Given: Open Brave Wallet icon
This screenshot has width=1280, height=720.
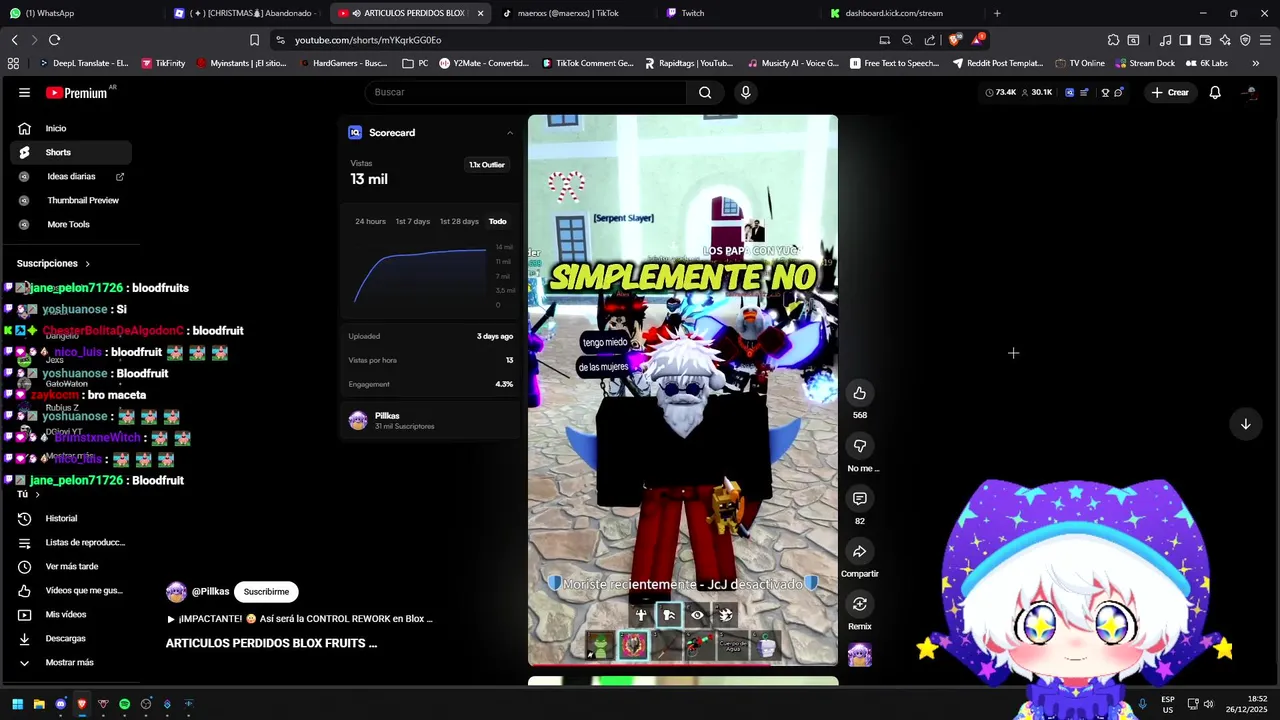Looking at the screenshot, I should click(x=1205, y=40).
